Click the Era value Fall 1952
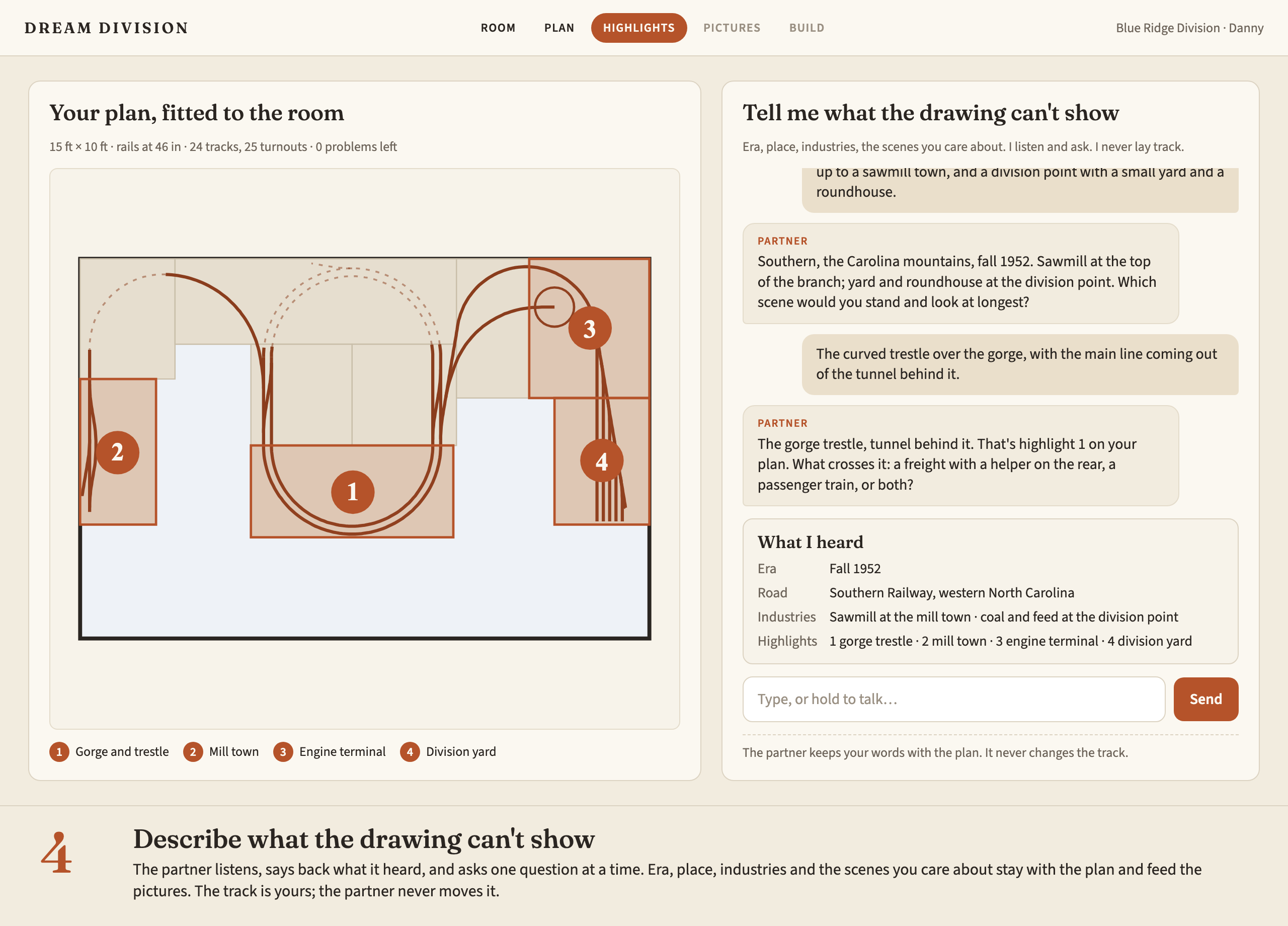Image resolution: width=1288 pixels, height=926 pixels. (855, 569)
